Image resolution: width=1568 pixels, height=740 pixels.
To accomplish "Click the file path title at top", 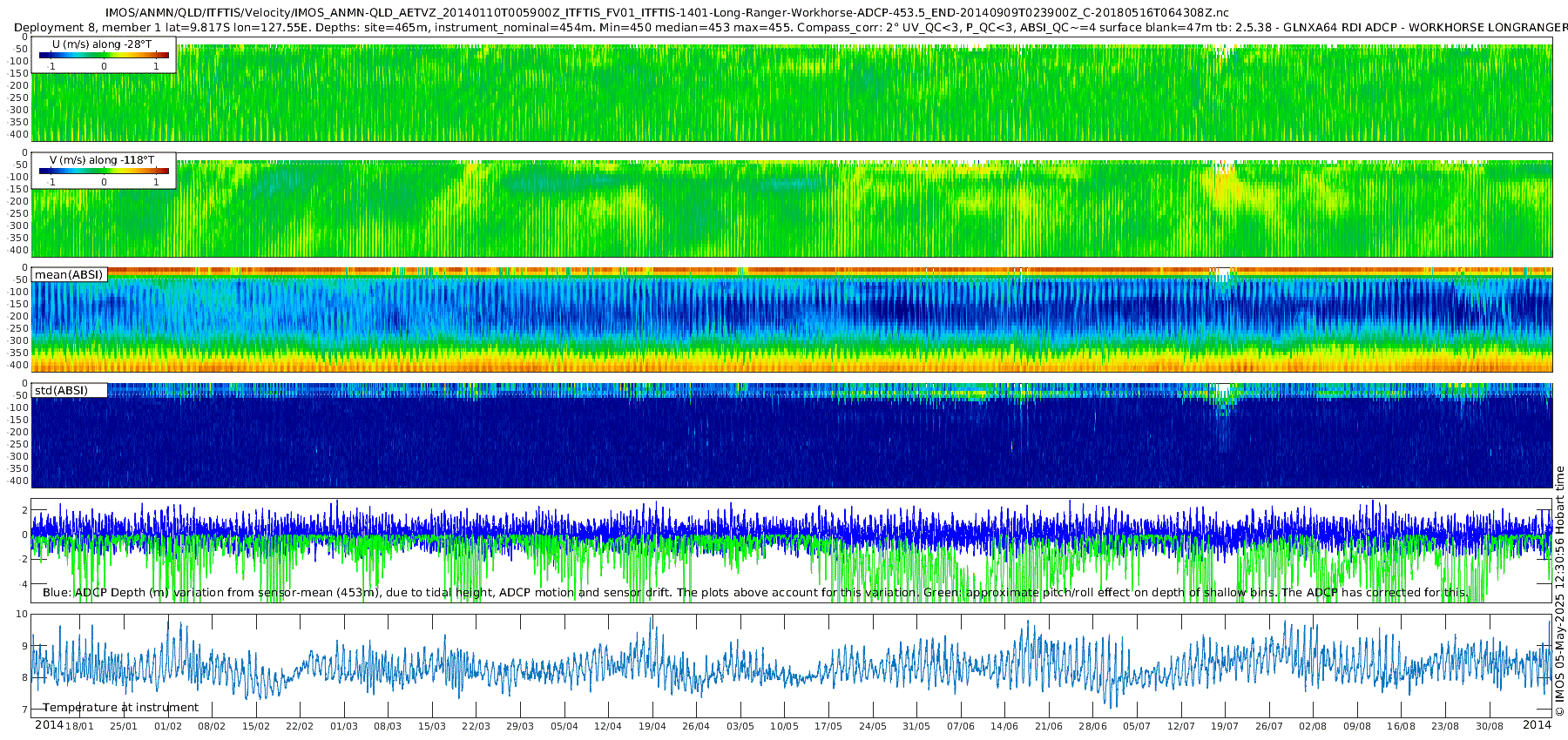I will [667, 12].
